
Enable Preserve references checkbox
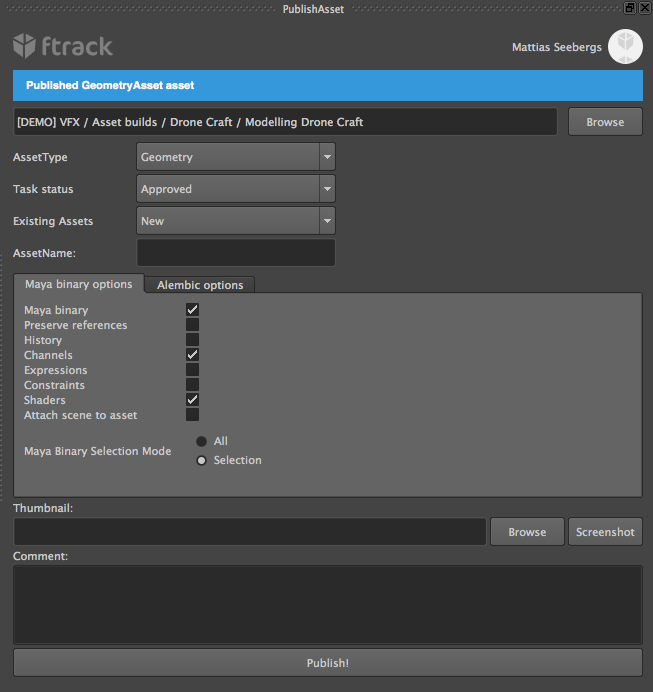(192, 325)
